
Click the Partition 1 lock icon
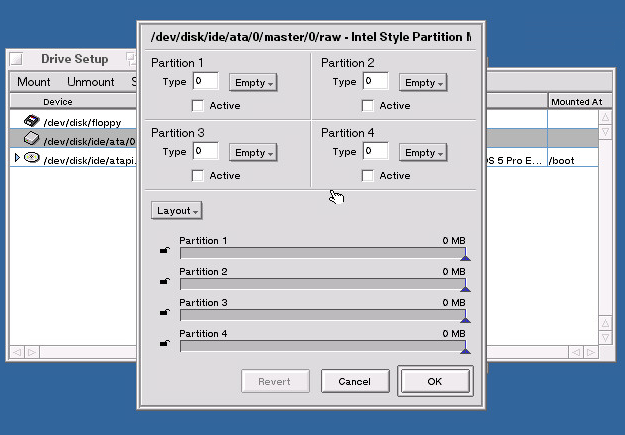click(165, 251)
